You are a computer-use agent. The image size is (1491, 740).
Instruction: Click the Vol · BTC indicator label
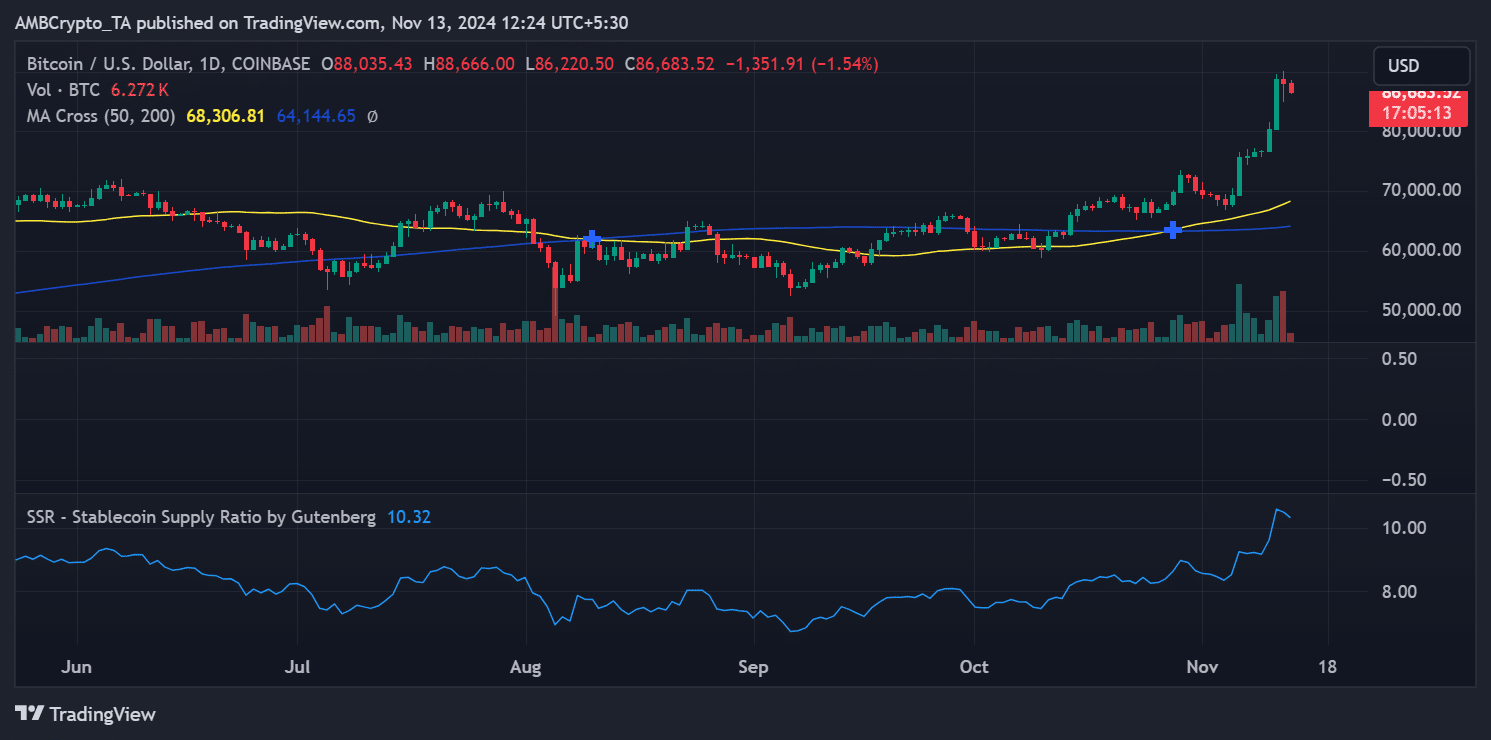pos(63,90)
